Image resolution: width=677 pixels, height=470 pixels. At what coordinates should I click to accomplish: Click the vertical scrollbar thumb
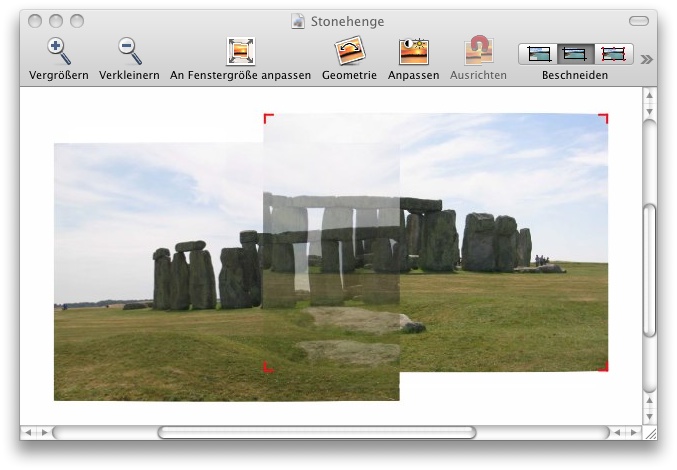click(649, 270)
